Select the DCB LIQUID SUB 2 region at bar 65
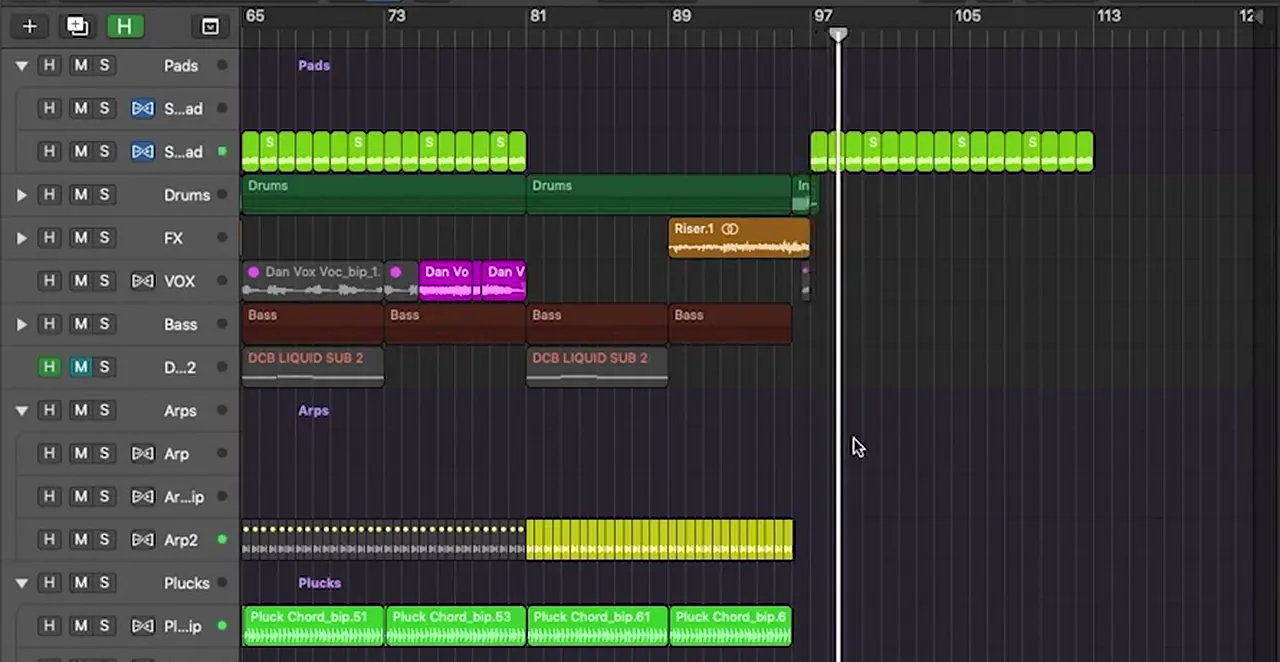The width and height of the screenshot is (1280, 662). click(313, 367)
